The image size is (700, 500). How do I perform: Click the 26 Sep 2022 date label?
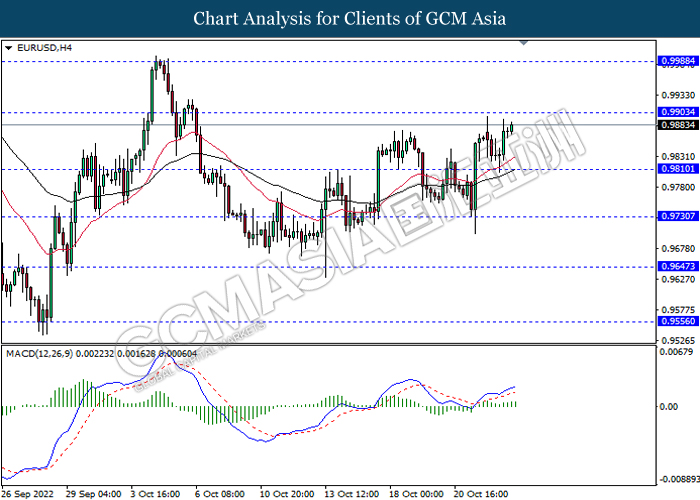click(x=28, y=494)
